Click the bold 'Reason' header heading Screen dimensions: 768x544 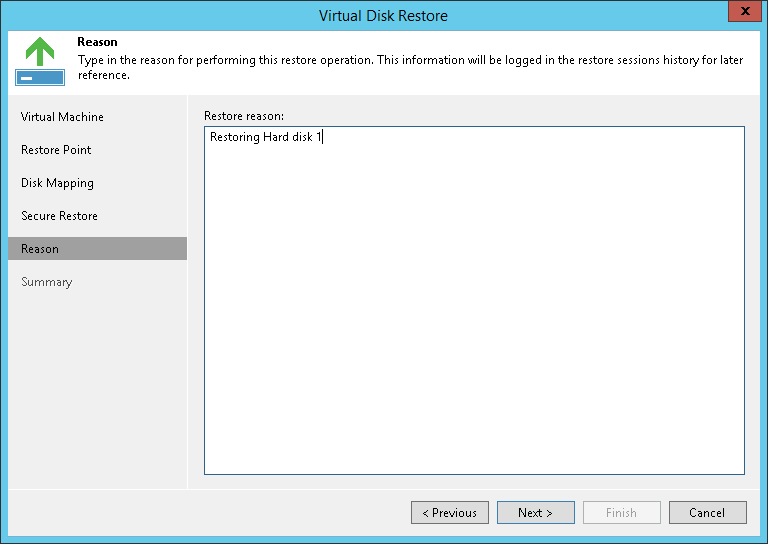point(97,42)
